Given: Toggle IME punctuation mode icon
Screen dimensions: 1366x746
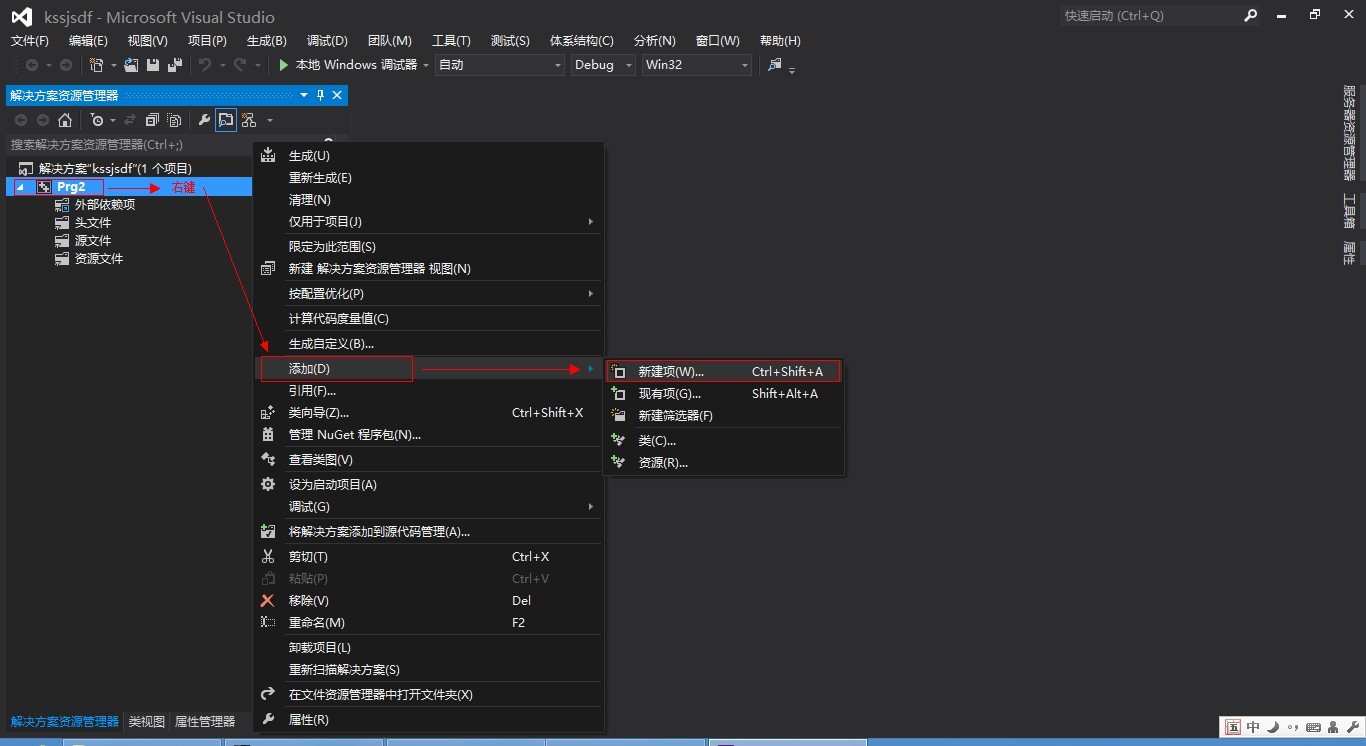Looking at the screenshot, I should click(1293, 728).
